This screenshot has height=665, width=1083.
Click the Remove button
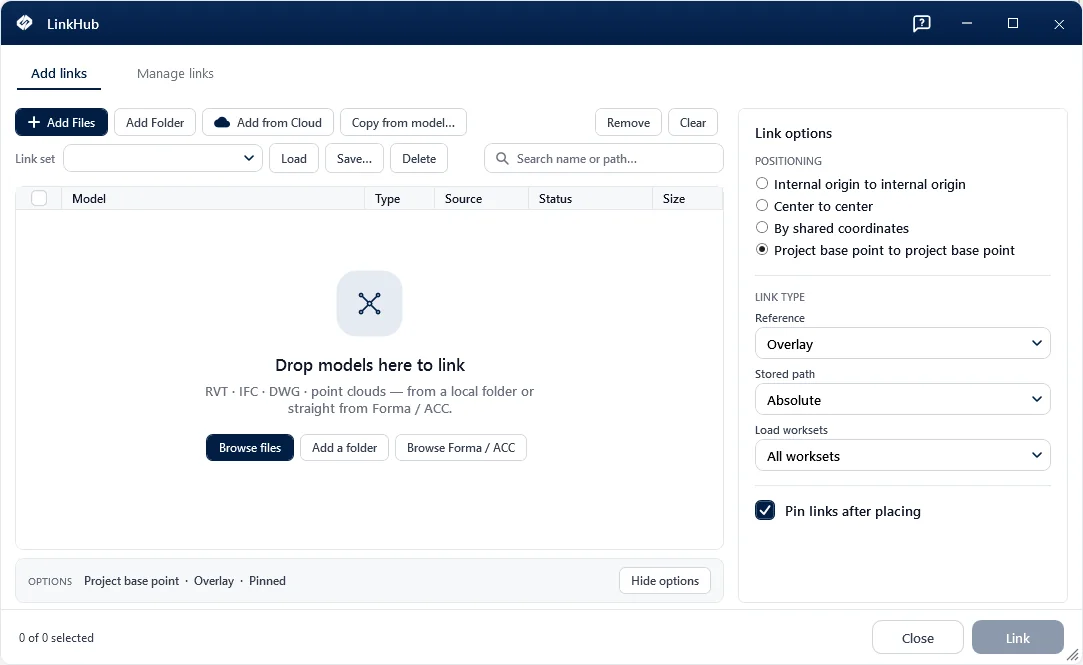(629, 122)
